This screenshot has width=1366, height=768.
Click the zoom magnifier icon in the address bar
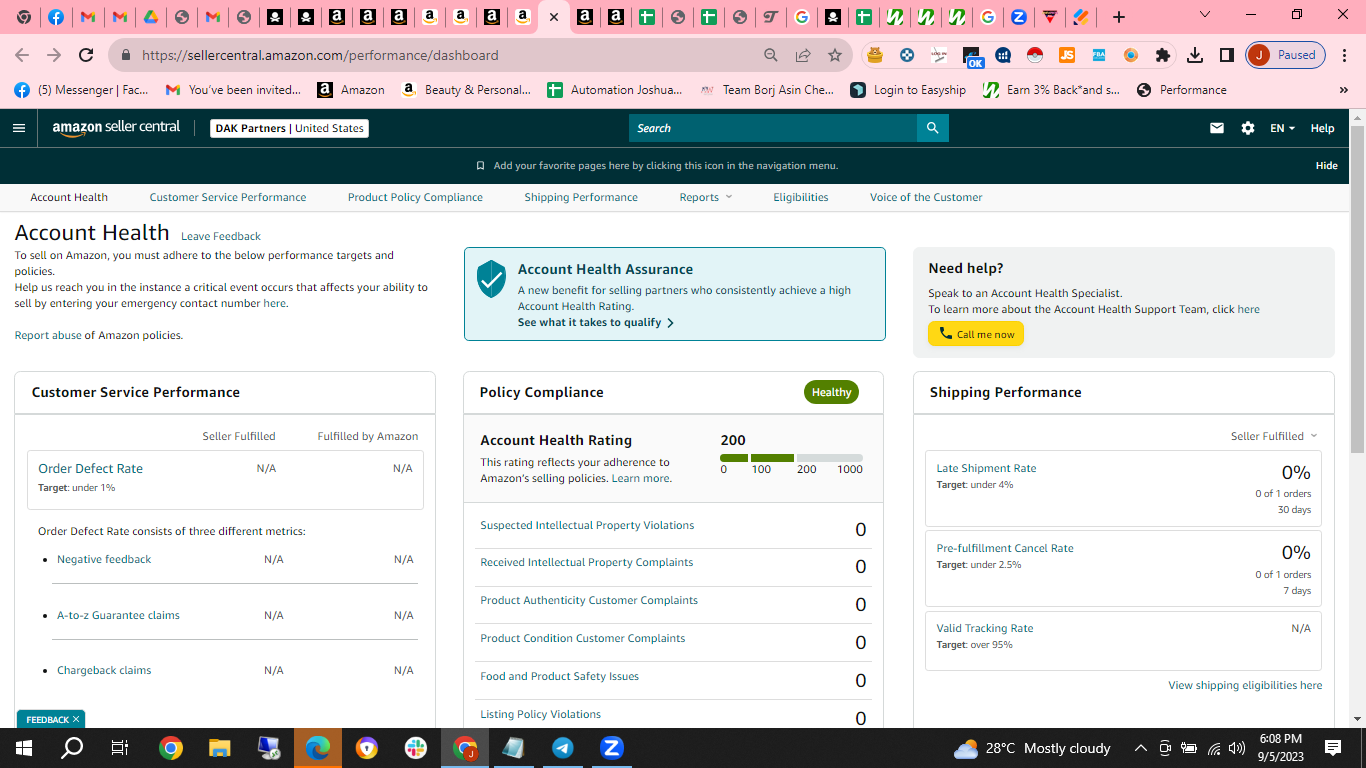click(x=770, y=55)
